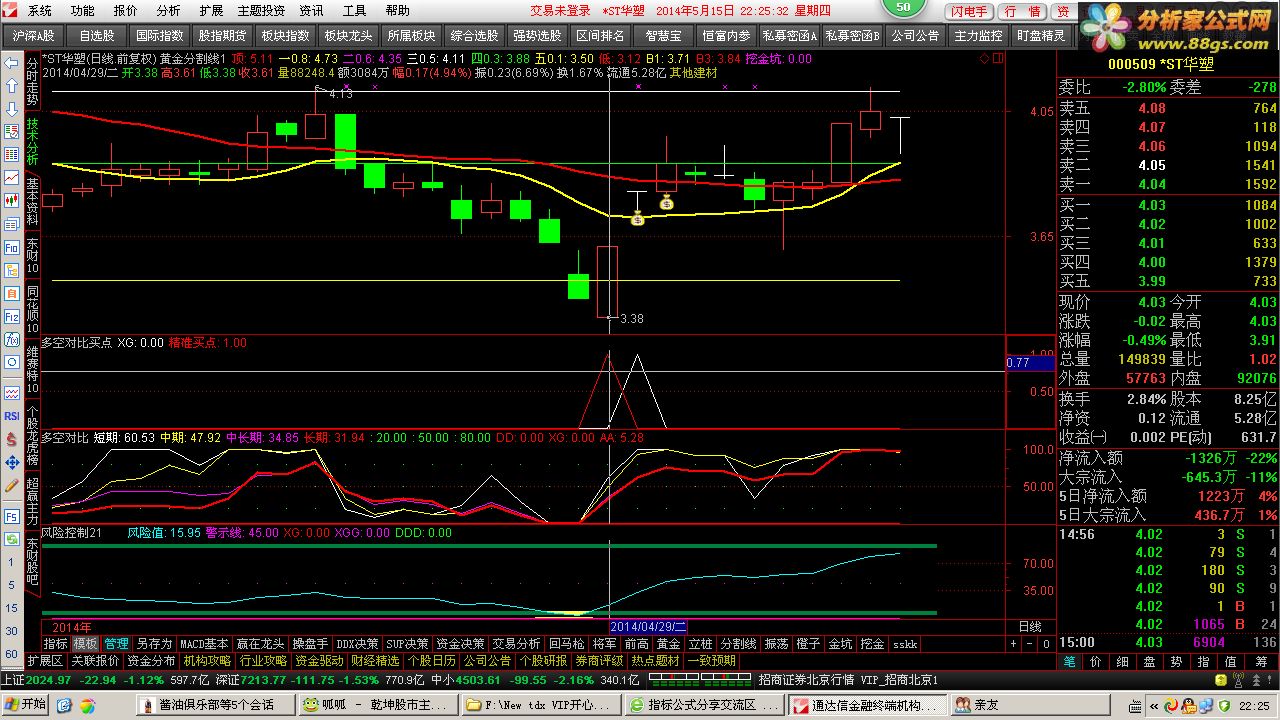Click the 公司公告 toolbar button
1280x720 pixels.
[915, 36]
